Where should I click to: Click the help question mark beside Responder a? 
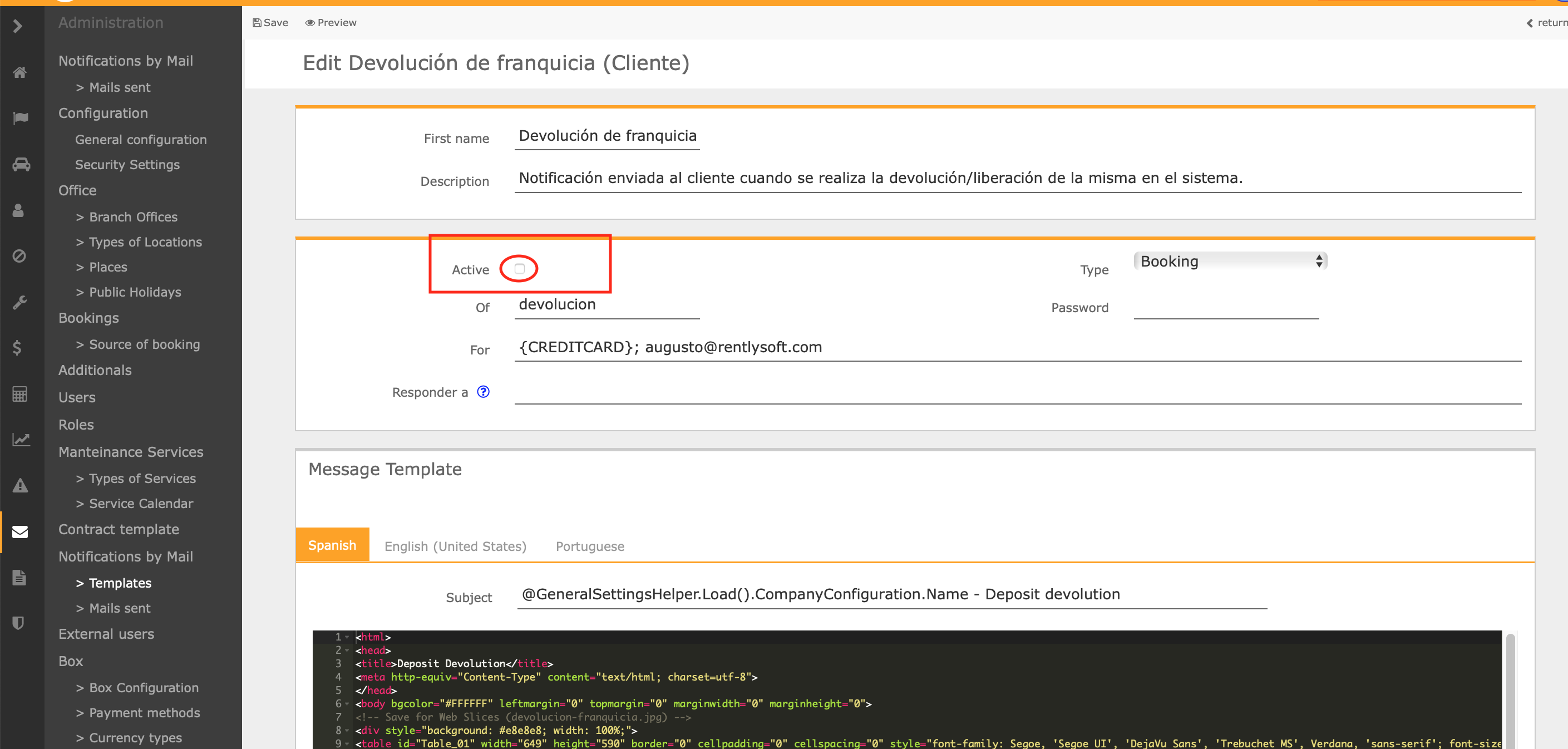point(484,392)
